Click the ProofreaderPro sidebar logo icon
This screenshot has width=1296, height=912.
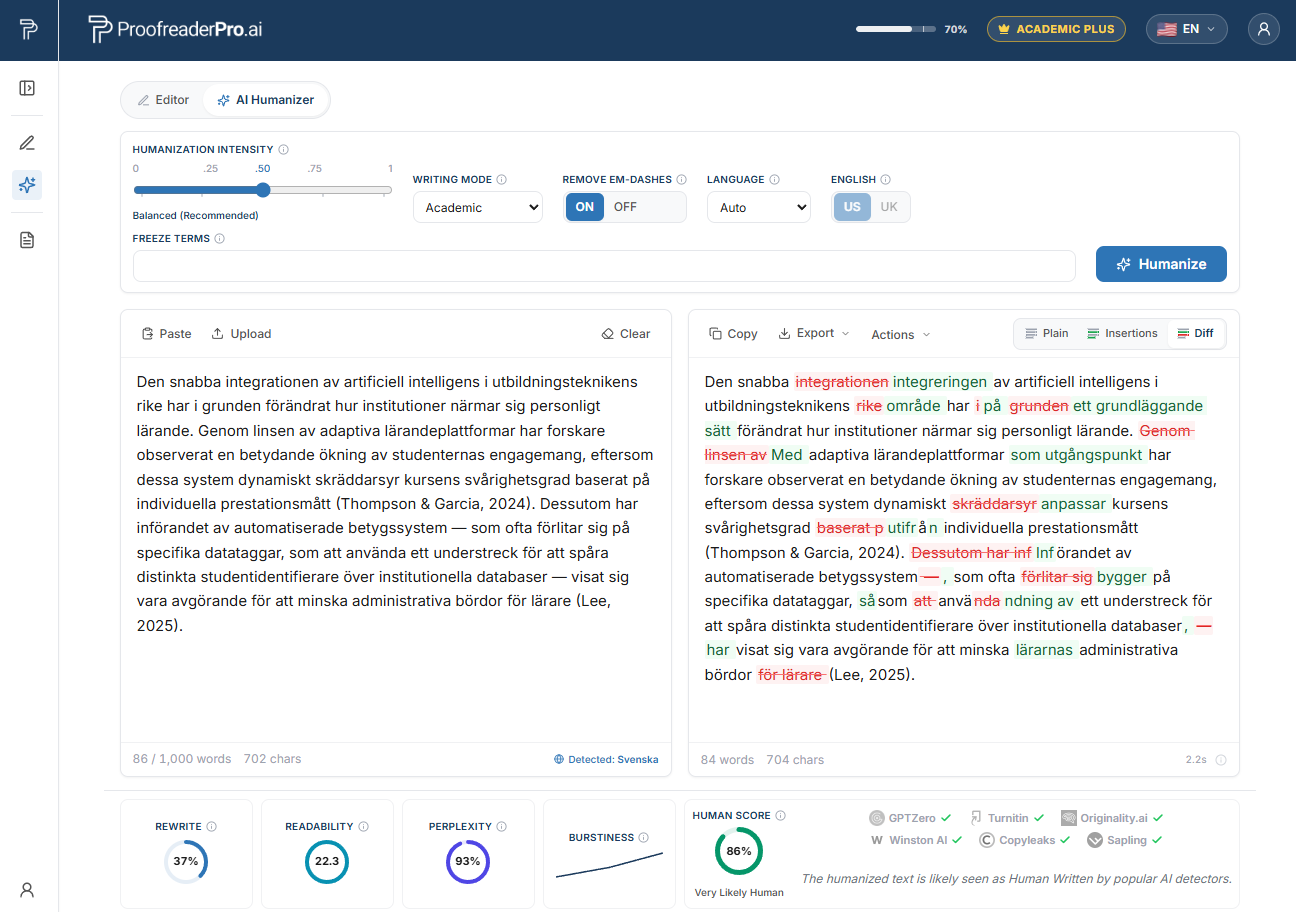pos(29,29)
